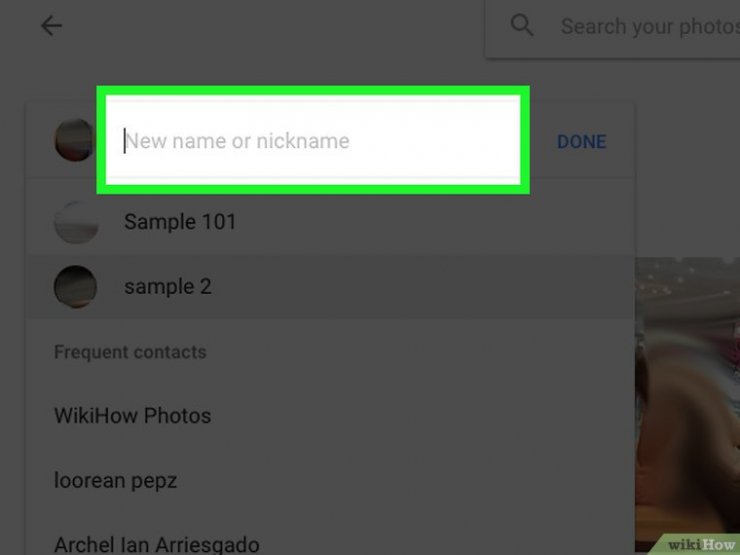Click the search magnifier icon
The image size is (740, 555).
pos(522,25)
